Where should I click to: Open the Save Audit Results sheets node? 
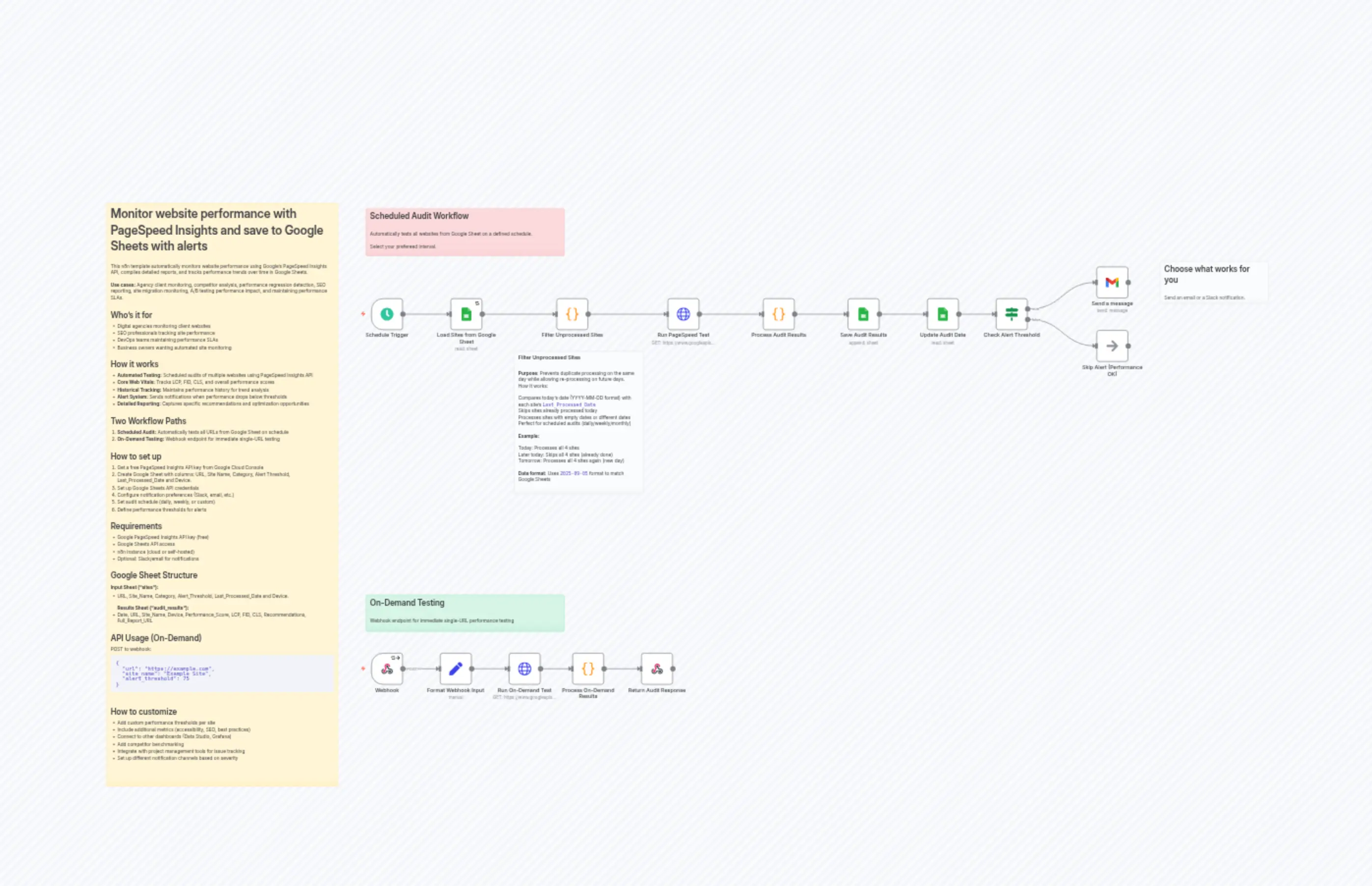tap(862, 314)
